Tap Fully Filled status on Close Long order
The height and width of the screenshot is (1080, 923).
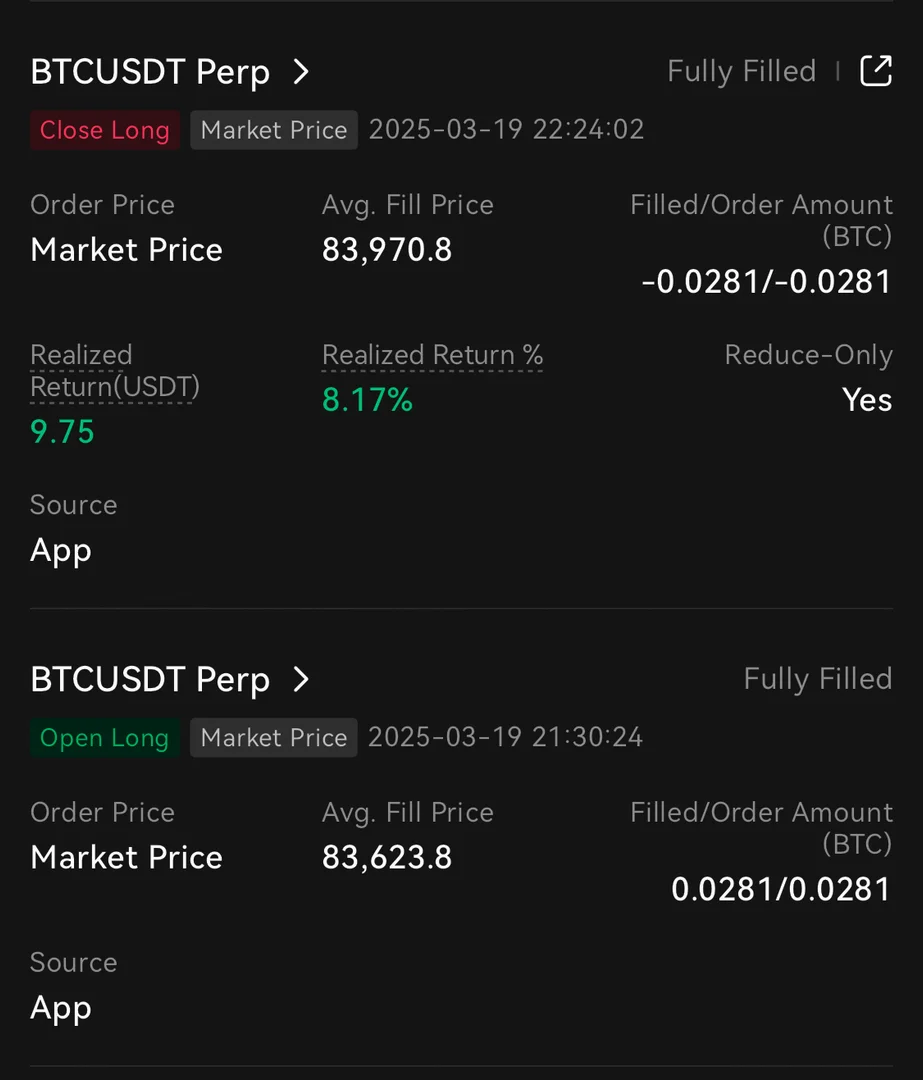(x=741, y=71)
